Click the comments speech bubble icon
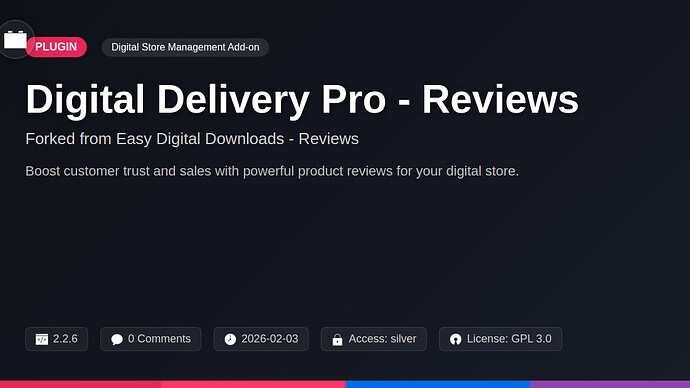 117,339
